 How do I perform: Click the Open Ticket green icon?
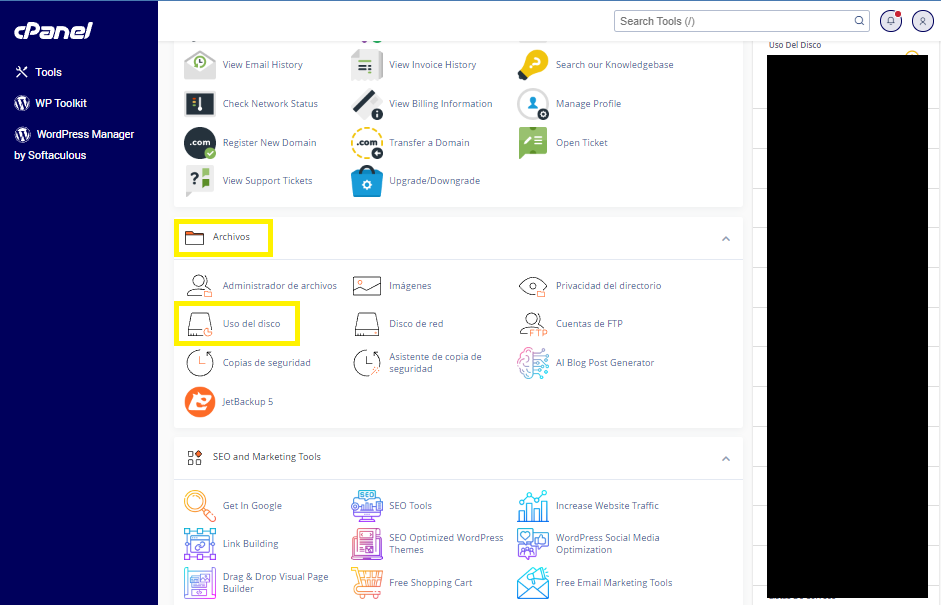(x=533, y=143)
